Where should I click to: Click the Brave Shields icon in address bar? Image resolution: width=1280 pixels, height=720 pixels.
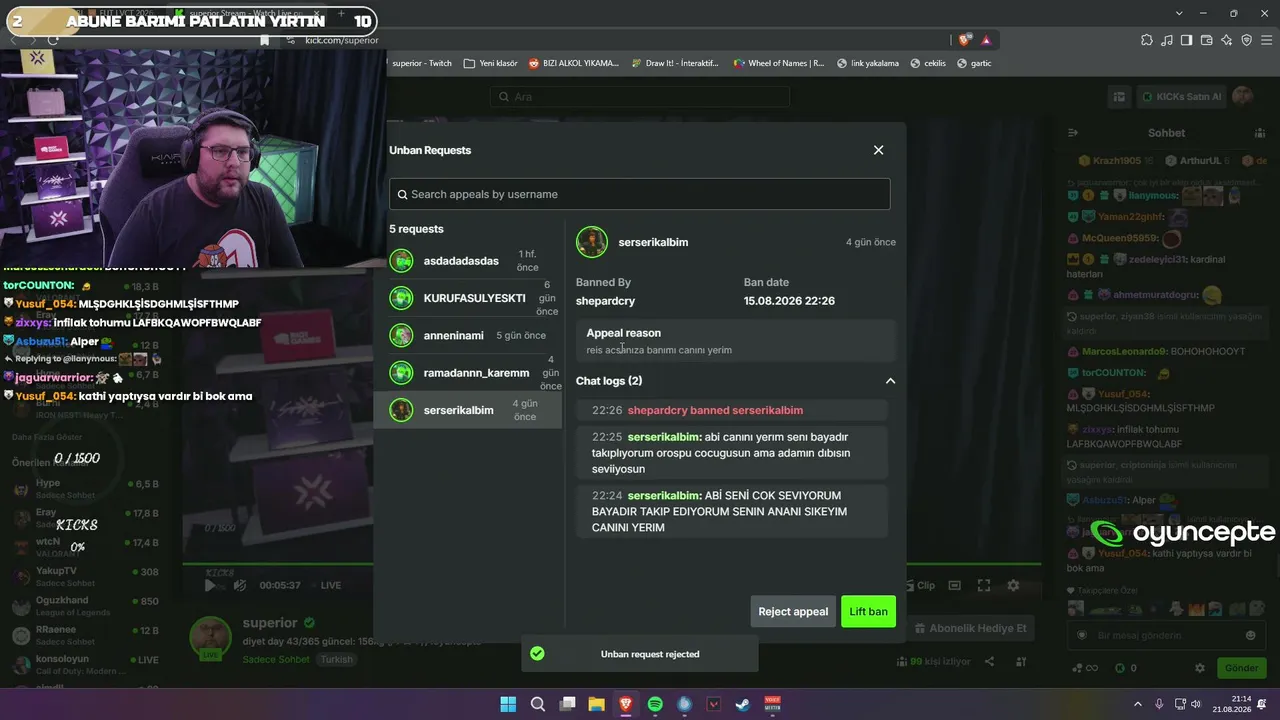(x=964, y=40)
